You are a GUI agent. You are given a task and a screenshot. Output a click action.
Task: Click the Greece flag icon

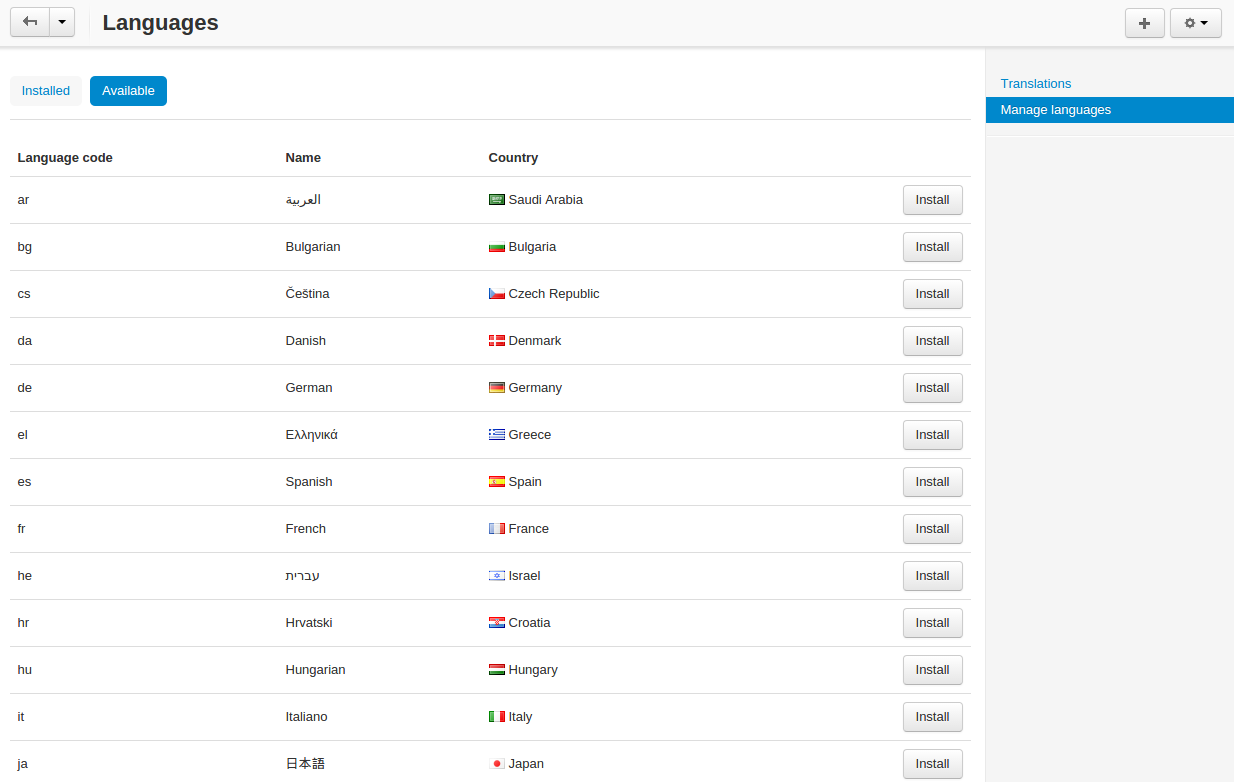click(x=497, y=435)
